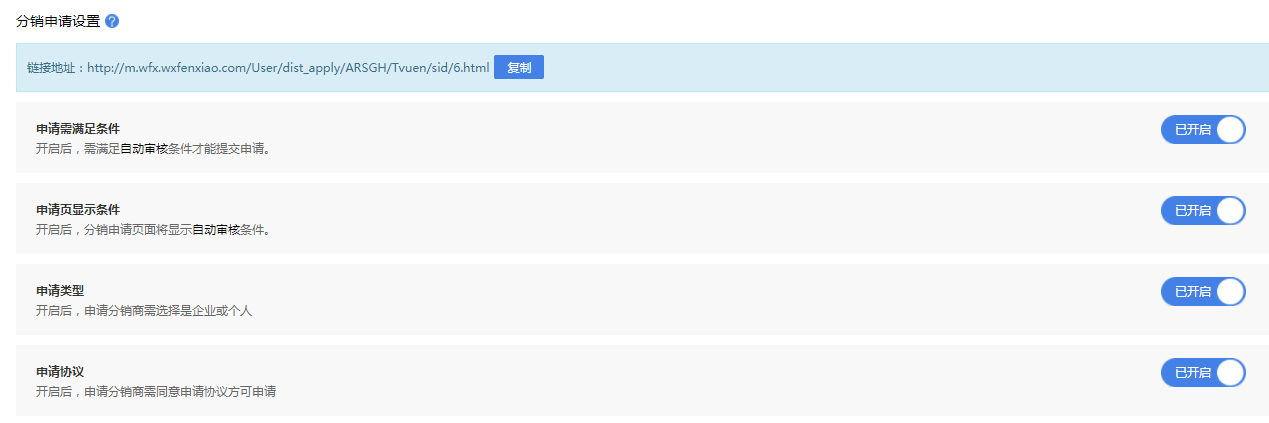Click the description mentioning 企业或个人
This screenshot has width=1269, height=423.
tap(144, 311)
